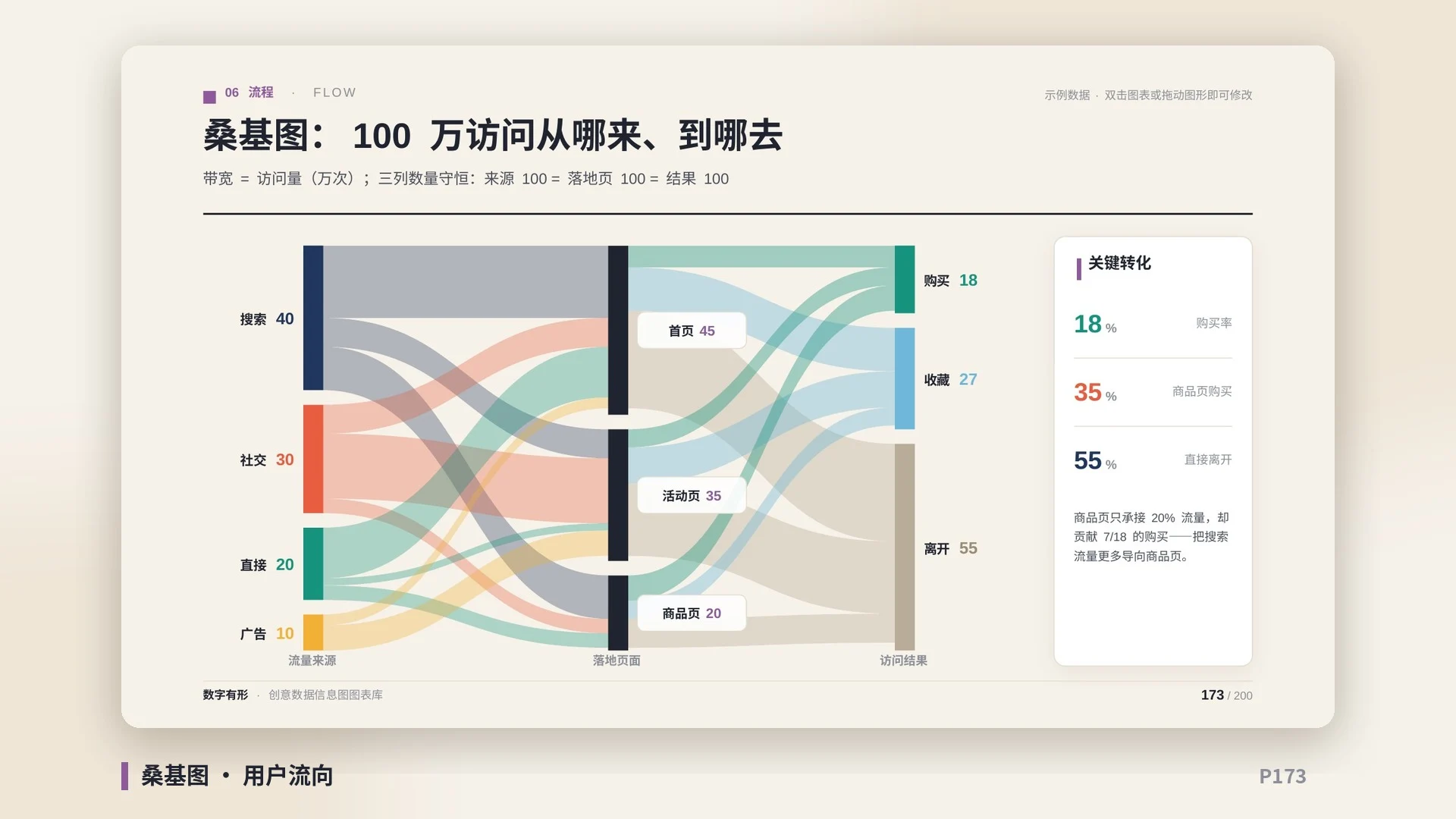Click the 直接 20 green source bar

[x=313, y=563]
